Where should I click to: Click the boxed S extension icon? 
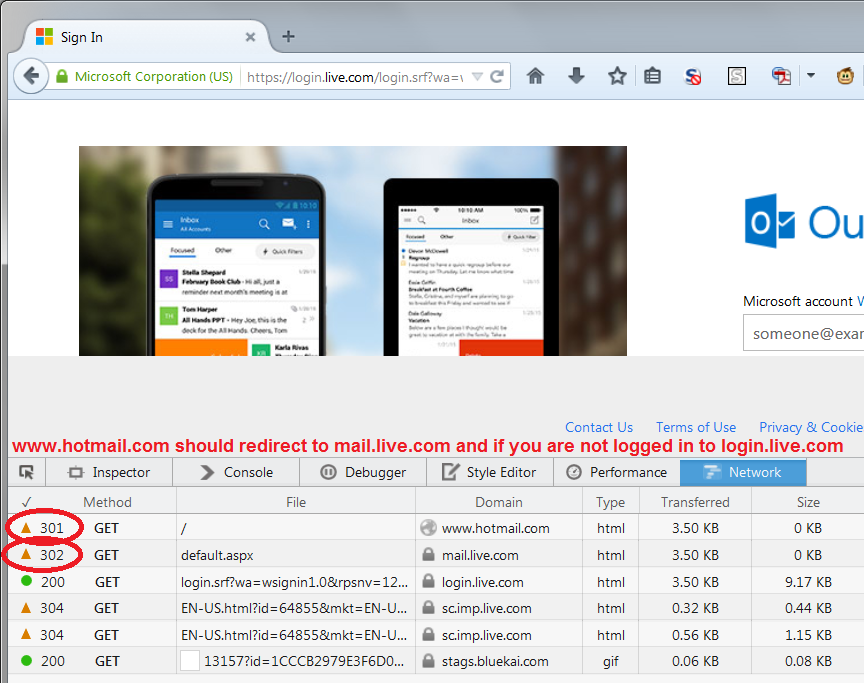pos(737,75)
